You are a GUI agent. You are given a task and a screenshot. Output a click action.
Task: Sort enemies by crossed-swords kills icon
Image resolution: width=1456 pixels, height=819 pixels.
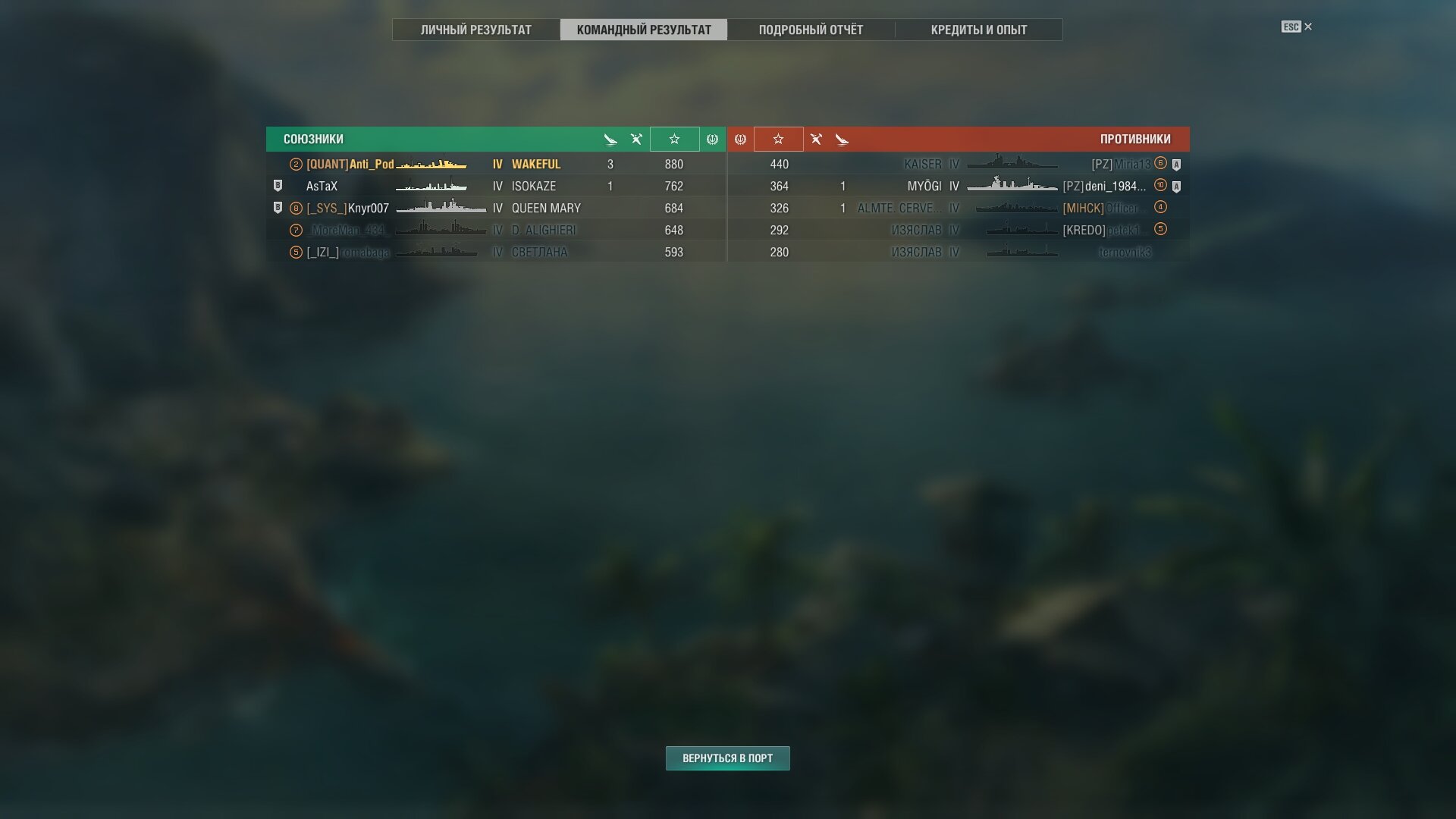pyautogui.click(x=816, y=140)
